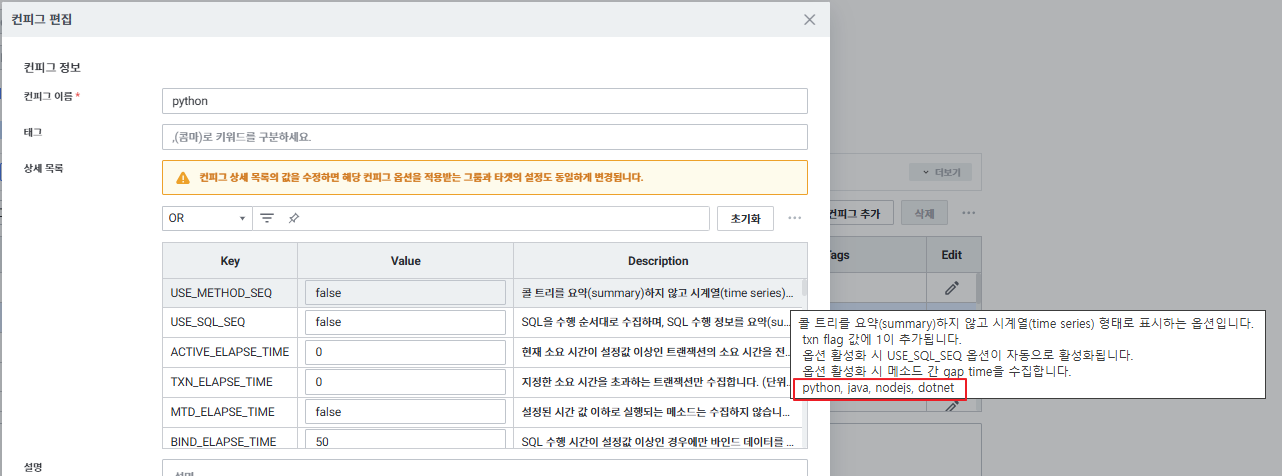Click the pin icon in filter bar
The width and height of the screenshot is (1282, 476).
(294, 218)
